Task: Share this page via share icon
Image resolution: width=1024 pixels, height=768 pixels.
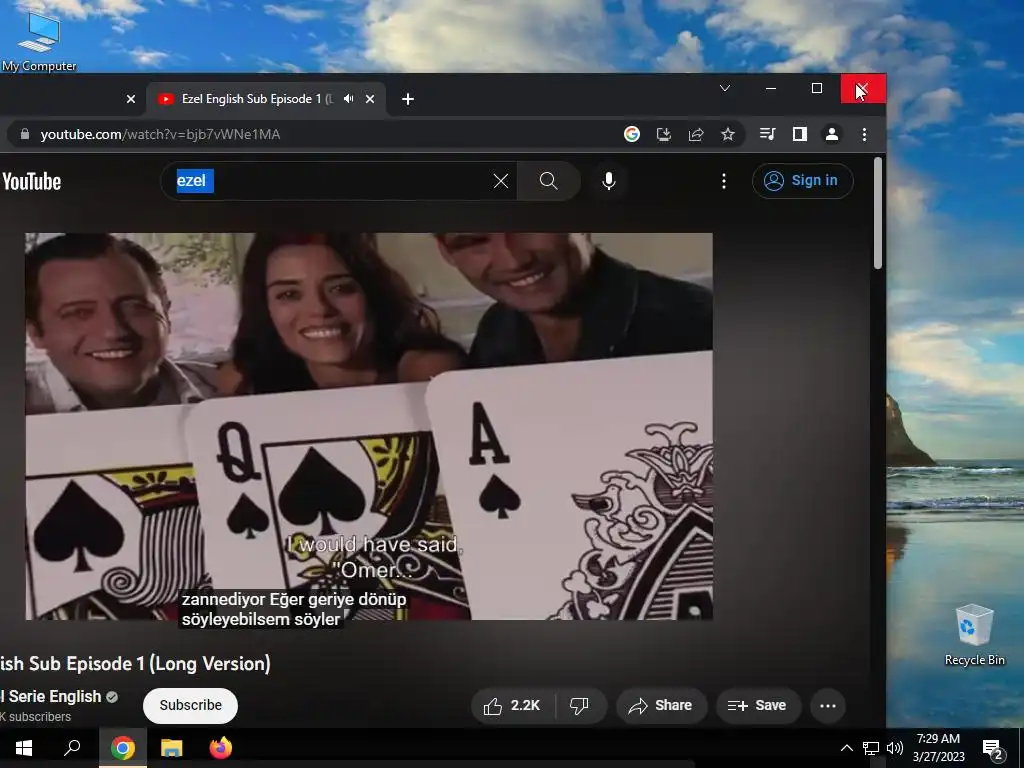Action: [696, 135]
